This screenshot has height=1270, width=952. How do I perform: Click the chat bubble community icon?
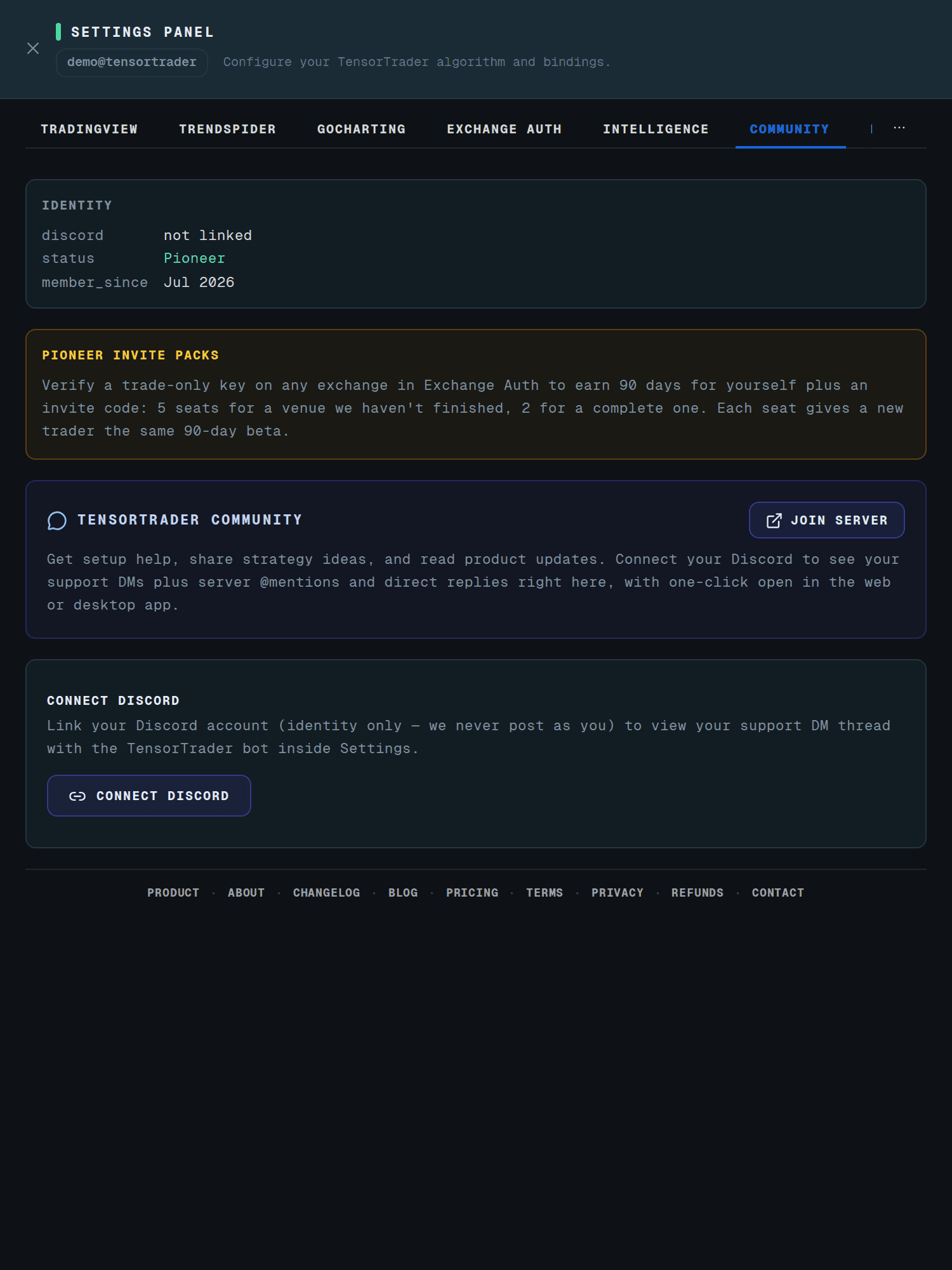(57, 521)
